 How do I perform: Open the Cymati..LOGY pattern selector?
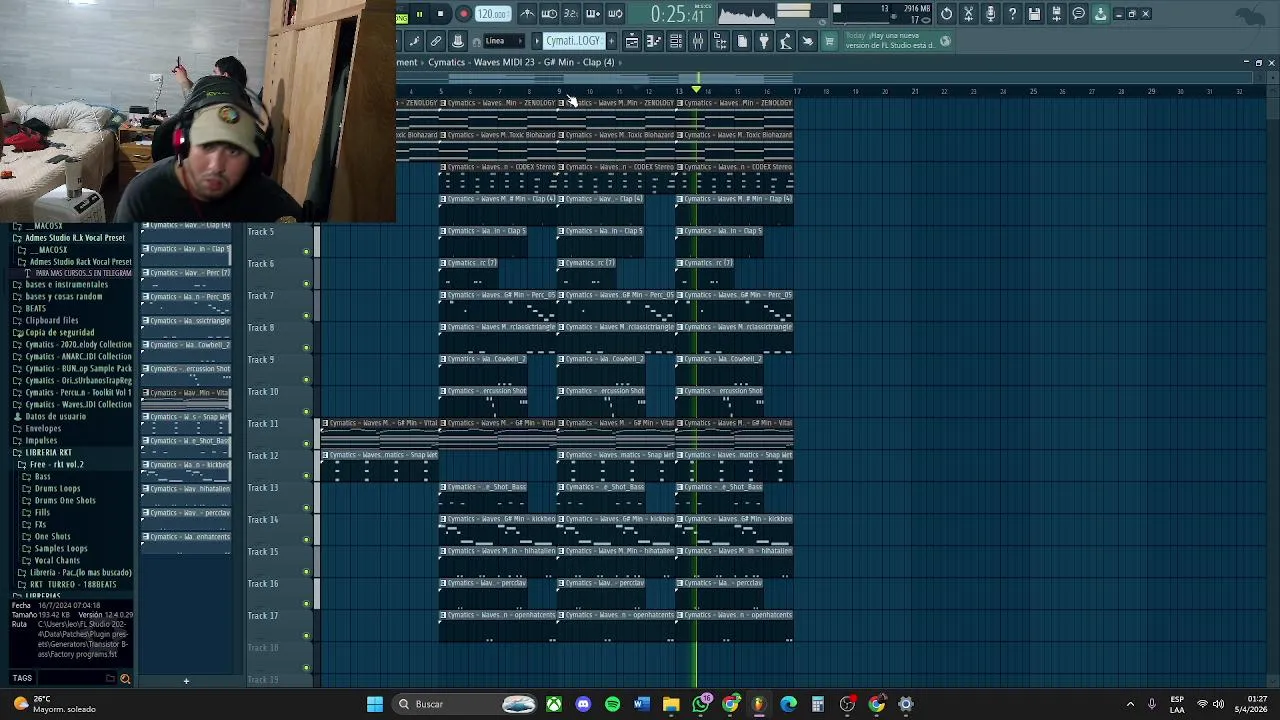point(573,41)
